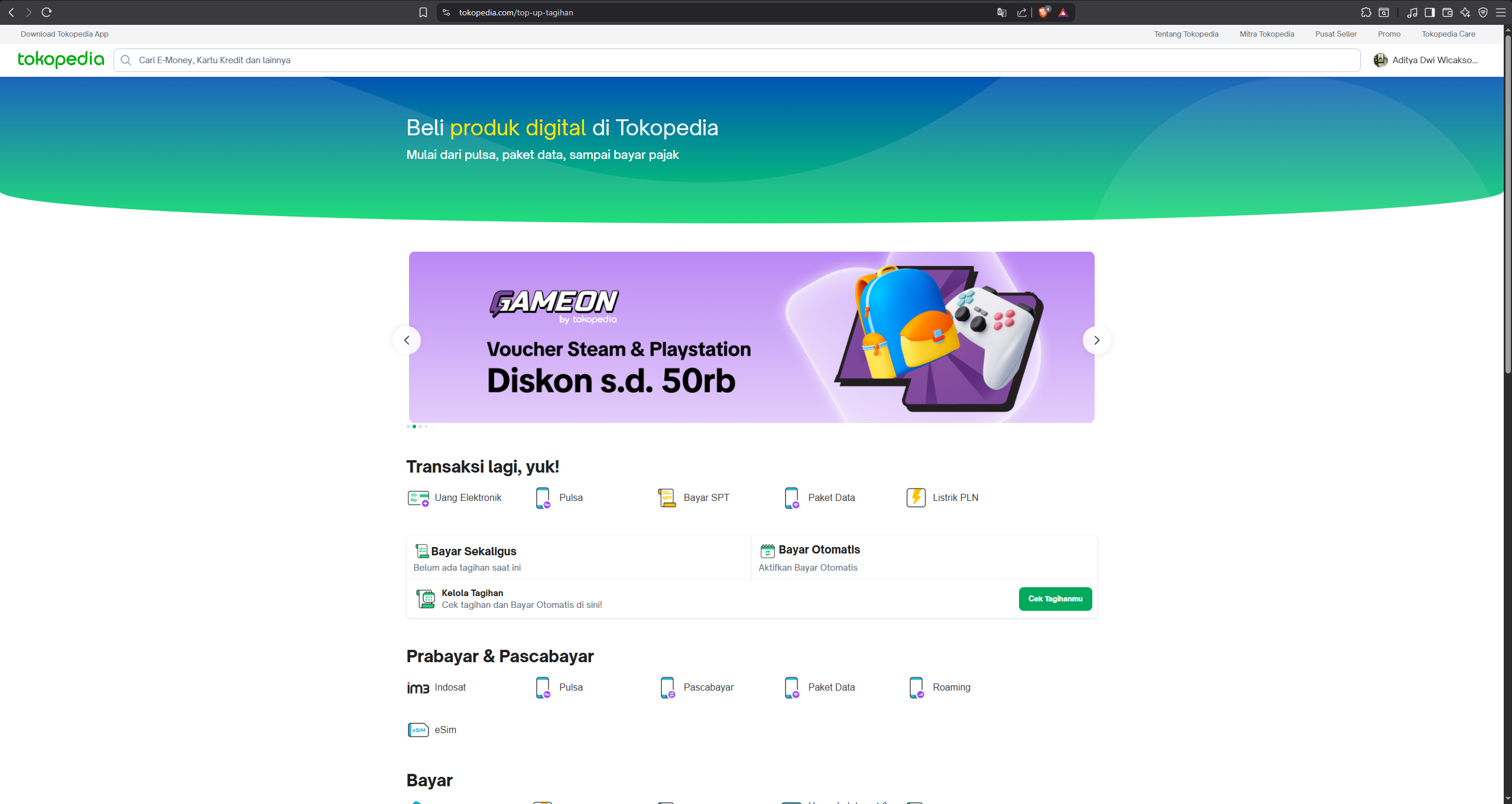
Task: Click the bookmark icon beside the address bar
Action: point(423,12)
